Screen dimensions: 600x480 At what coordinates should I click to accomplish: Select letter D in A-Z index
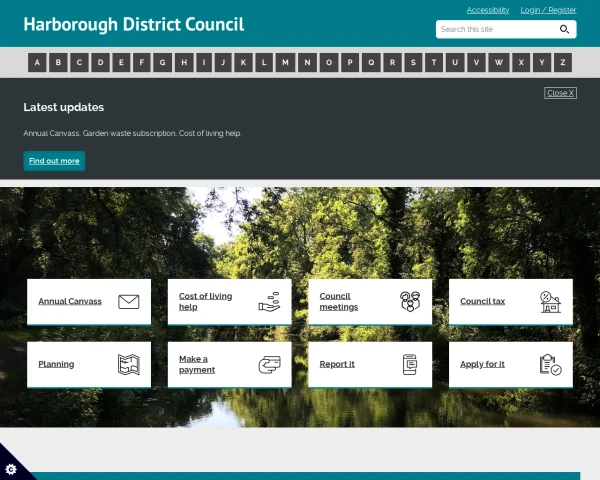click(x=101, y=62)
